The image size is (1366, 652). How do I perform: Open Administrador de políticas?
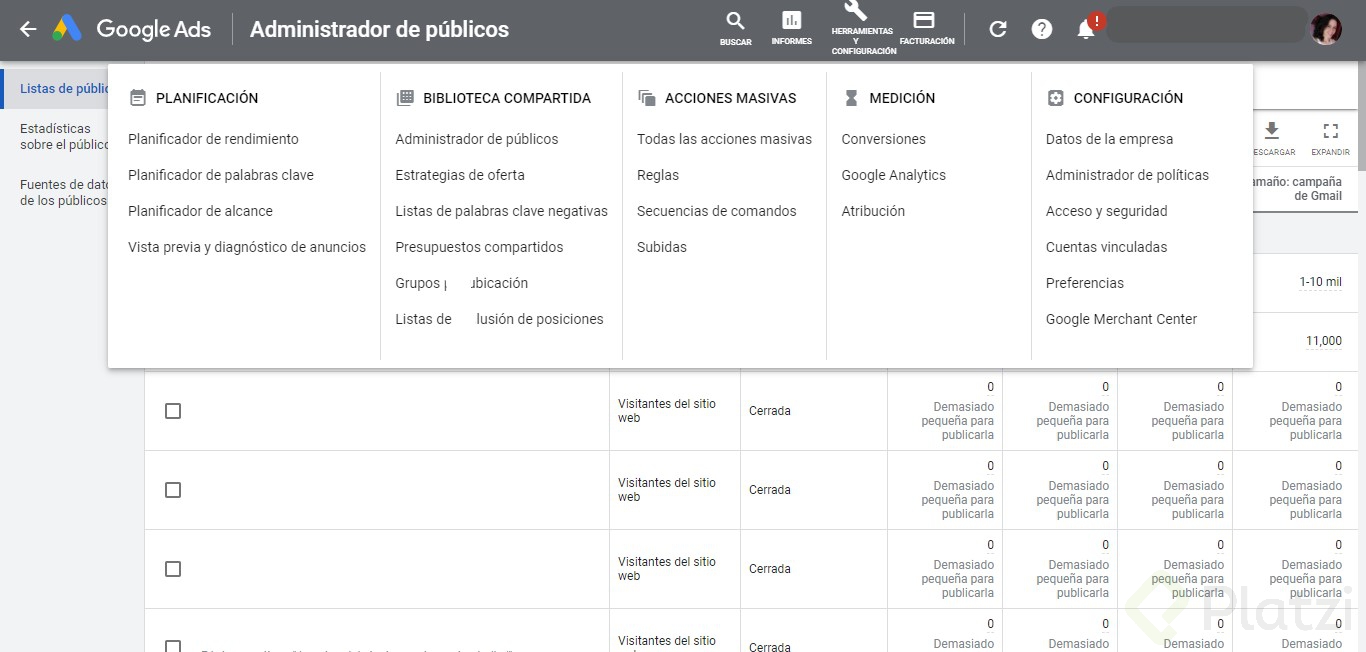1127,175
